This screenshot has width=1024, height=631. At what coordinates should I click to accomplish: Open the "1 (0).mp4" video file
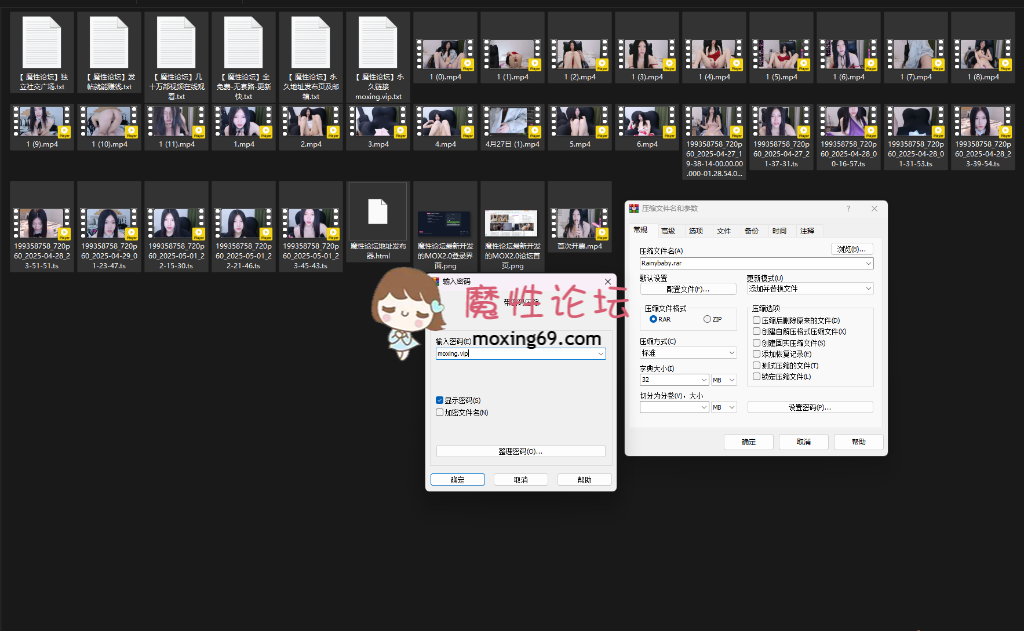(445, 50)
